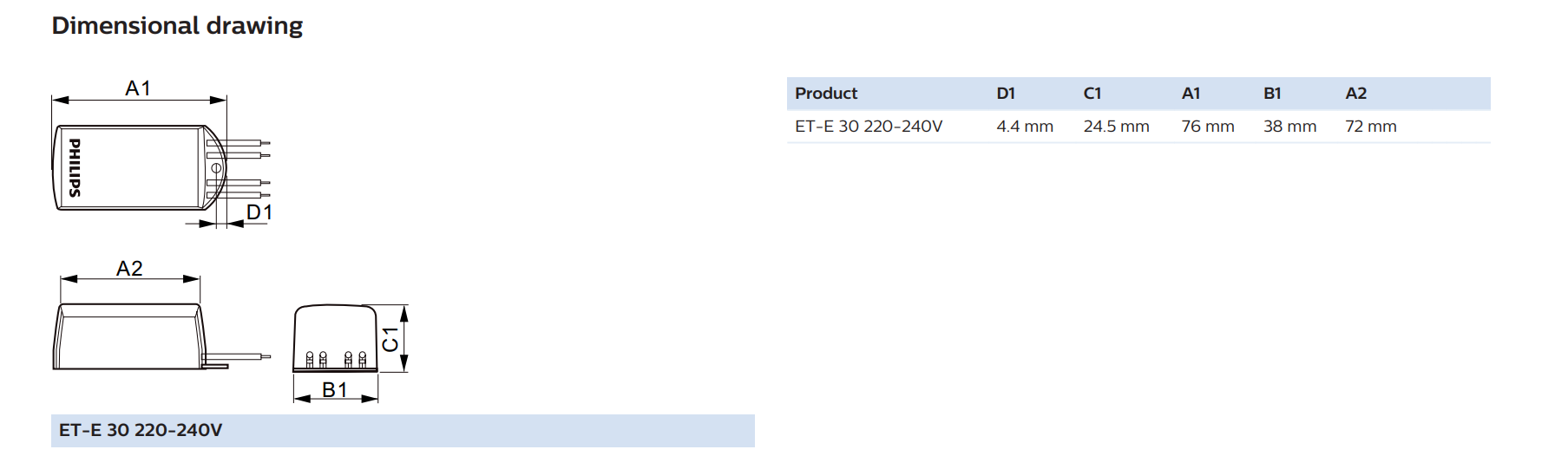
Task: Click the C1 column header in table
Action: tap(1092, 94)
